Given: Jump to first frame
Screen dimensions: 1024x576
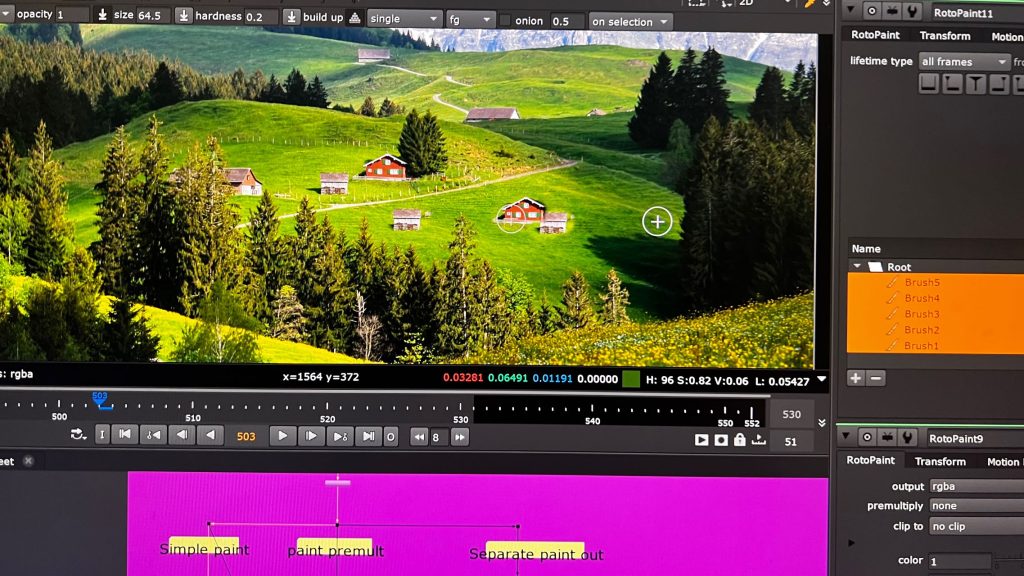Looking at the screenshot, I should click(x=125, y=434).
